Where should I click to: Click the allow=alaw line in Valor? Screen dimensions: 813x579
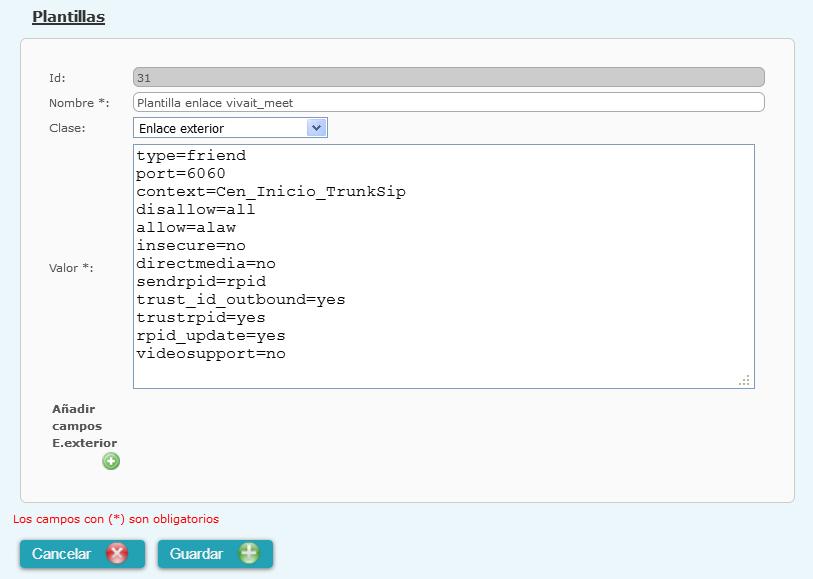[186, 228]
